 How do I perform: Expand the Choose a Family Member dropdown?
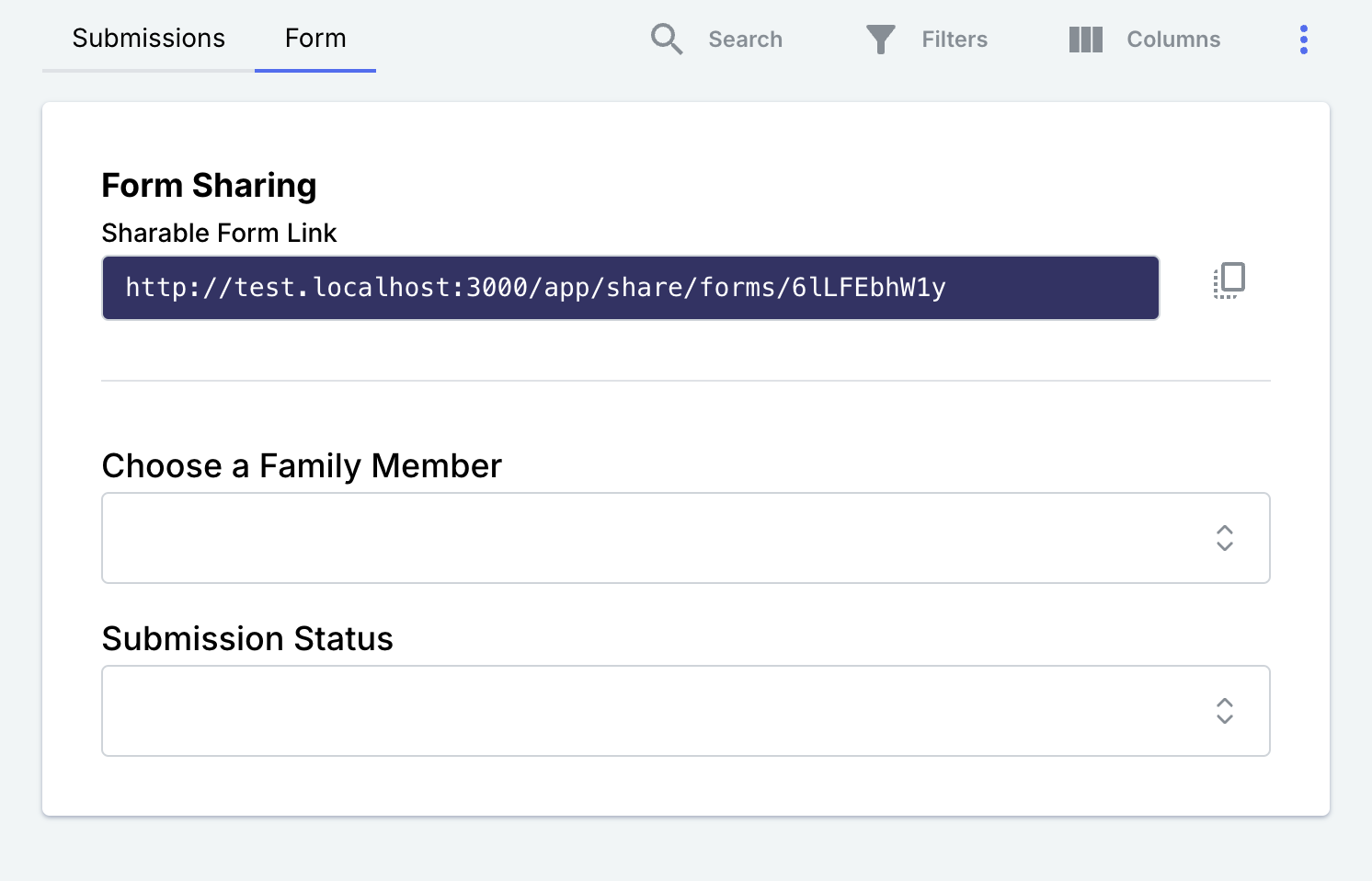tap(686, 538)
